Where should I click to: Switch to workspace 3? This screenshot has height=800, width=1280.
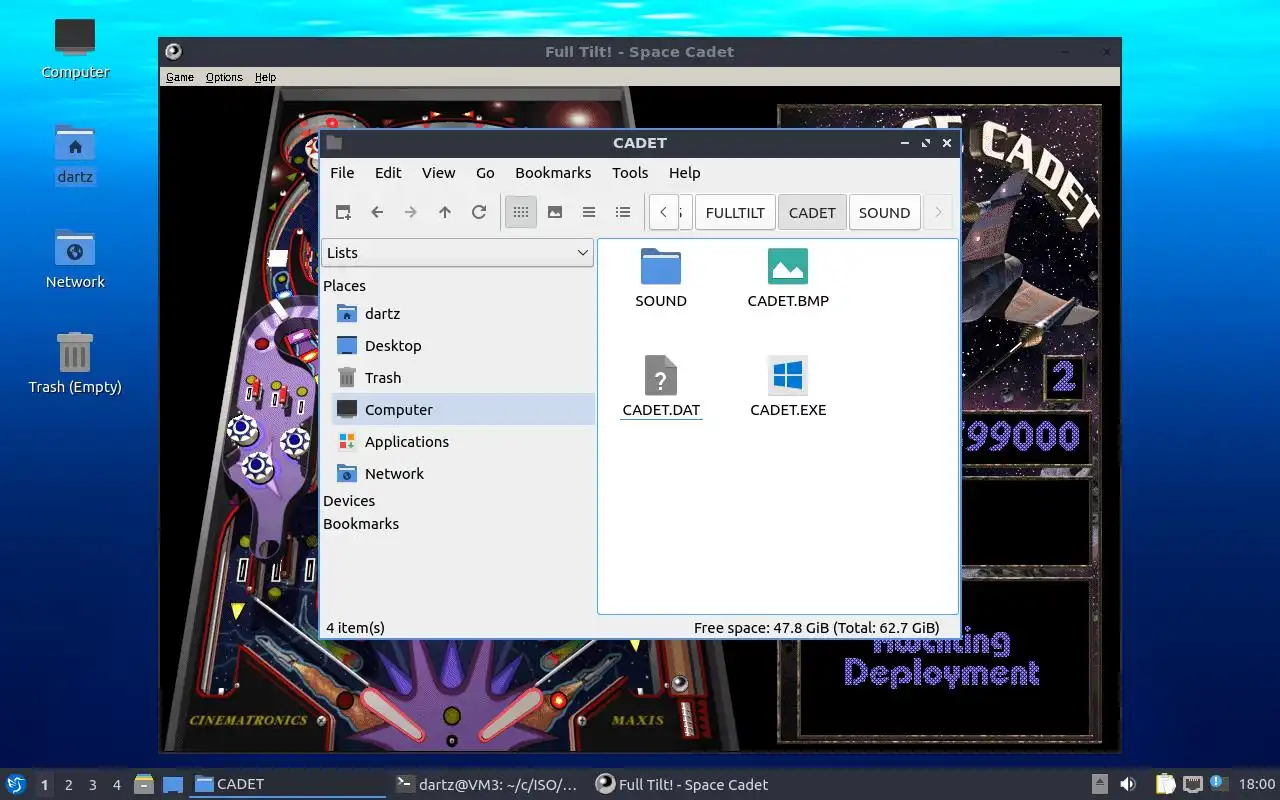click(x=92, y=785)
